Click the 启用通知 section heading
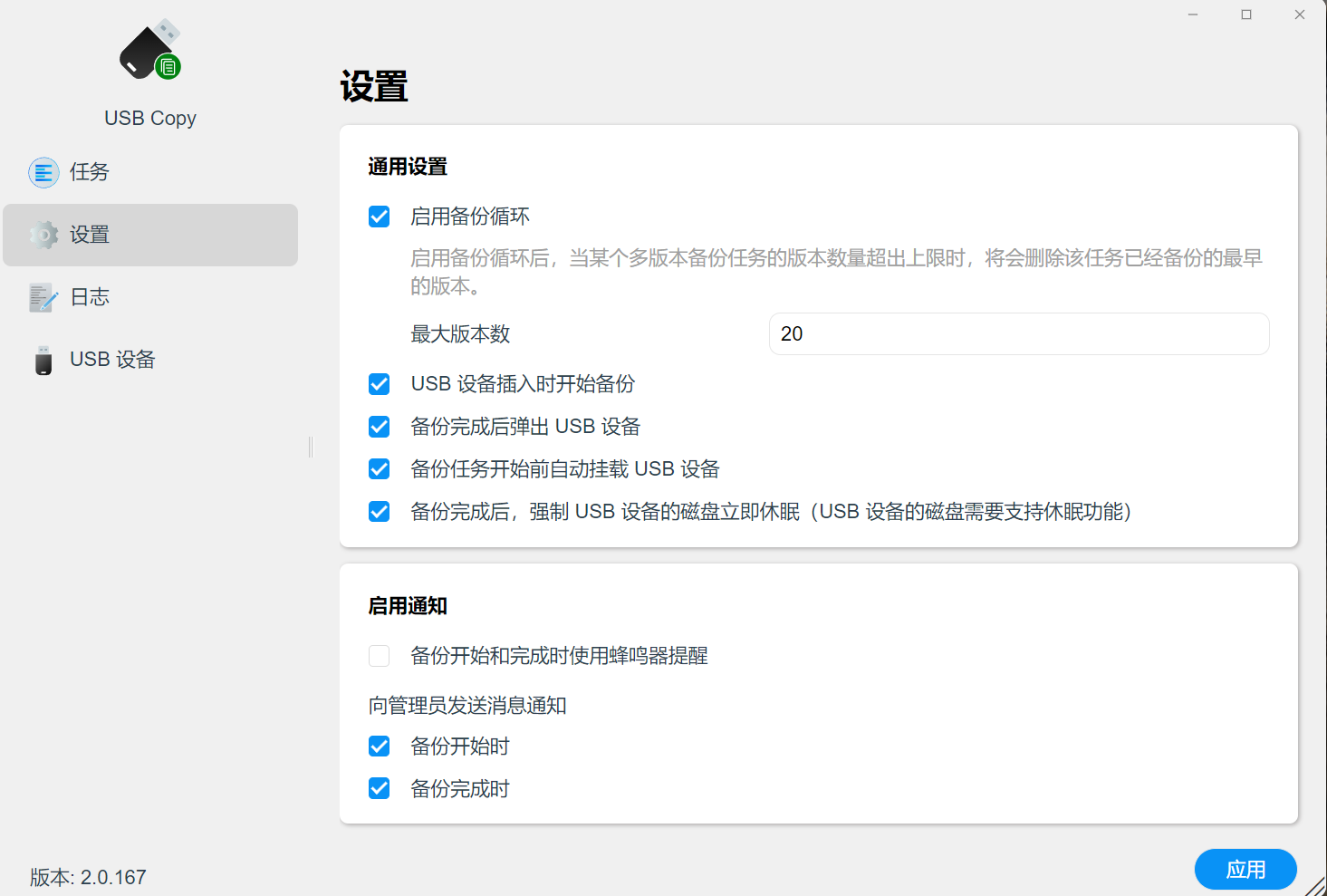Screen dimensions: 1327x896 pyautogui.click(x=408, y=606)
